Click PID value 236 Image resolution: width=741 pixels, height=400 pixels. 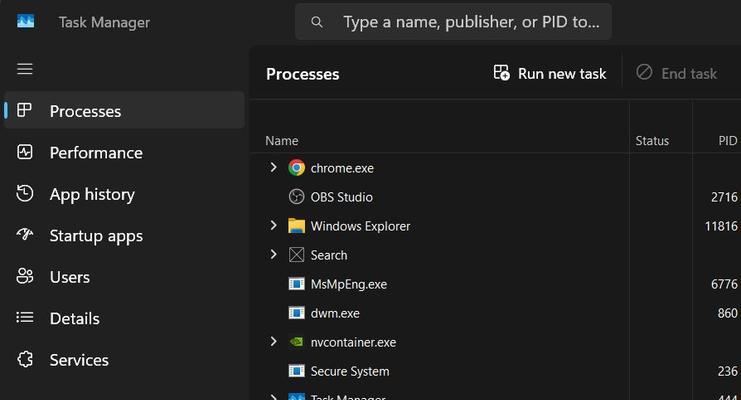(727, 371)
